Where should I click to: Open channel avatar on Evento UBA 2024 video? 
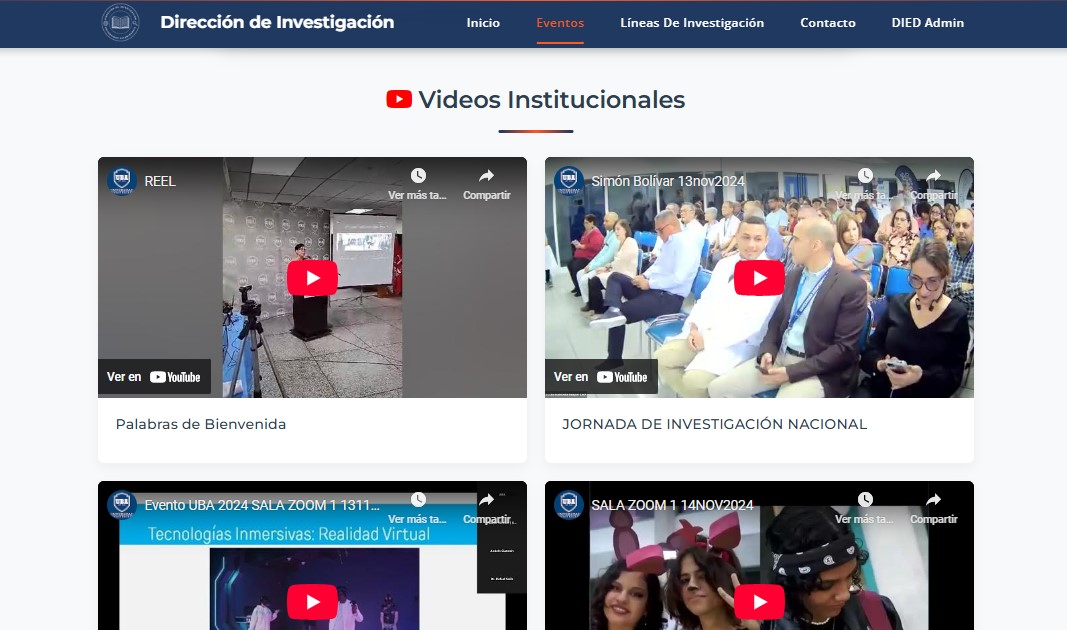[122, 505]
